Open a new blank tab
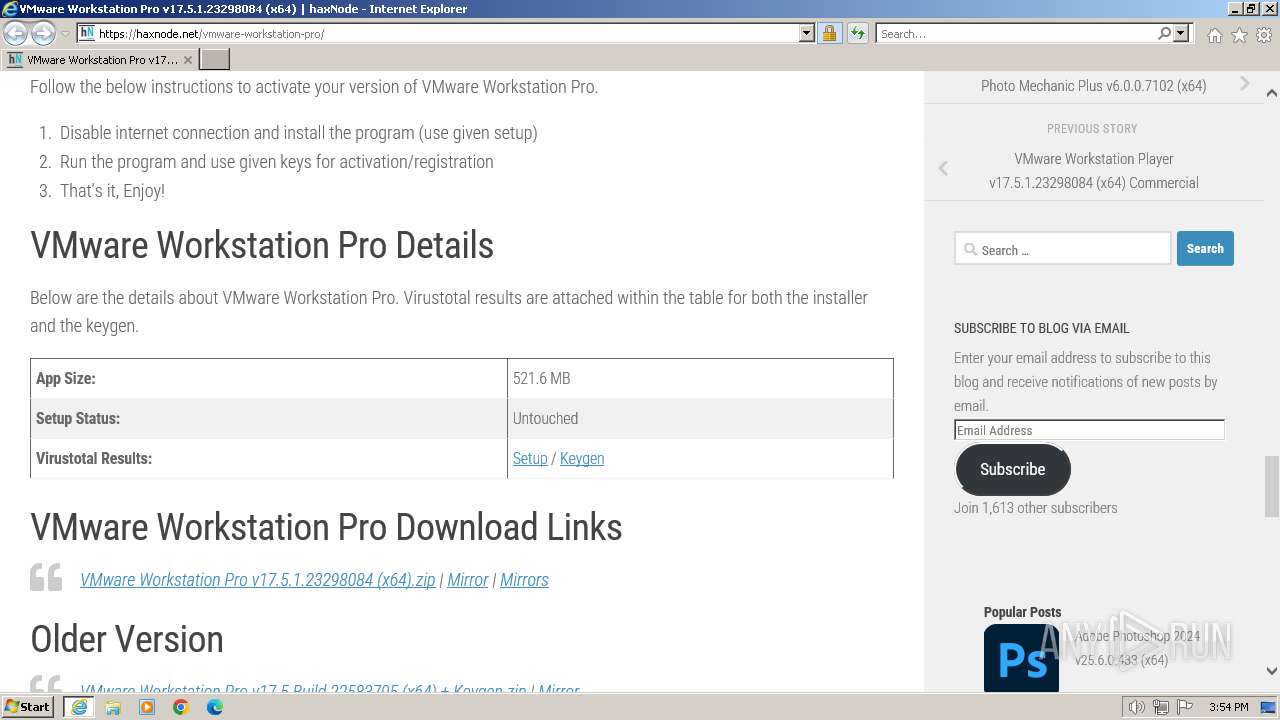Viewport: 1280px width, 720px height. pos(215,60)
